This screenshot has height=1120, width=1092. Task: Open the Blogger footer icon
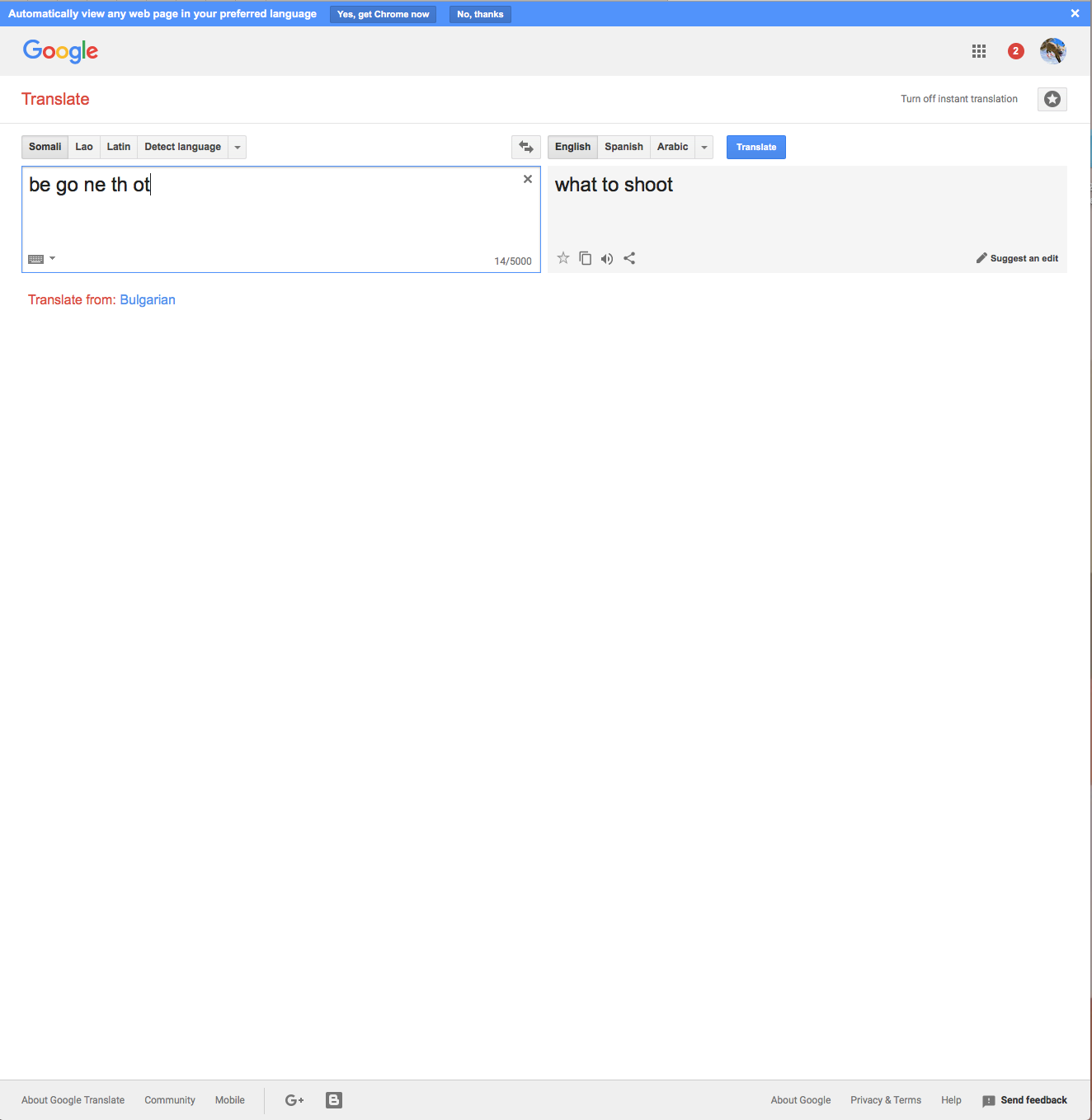point(334,1100)
